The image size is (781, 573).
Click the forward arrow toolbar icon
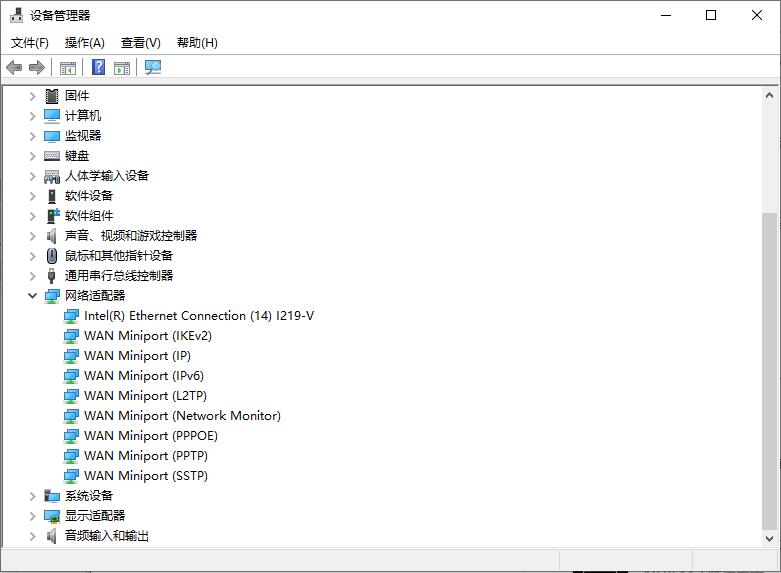pyautogui.click(x=37, y=67)
